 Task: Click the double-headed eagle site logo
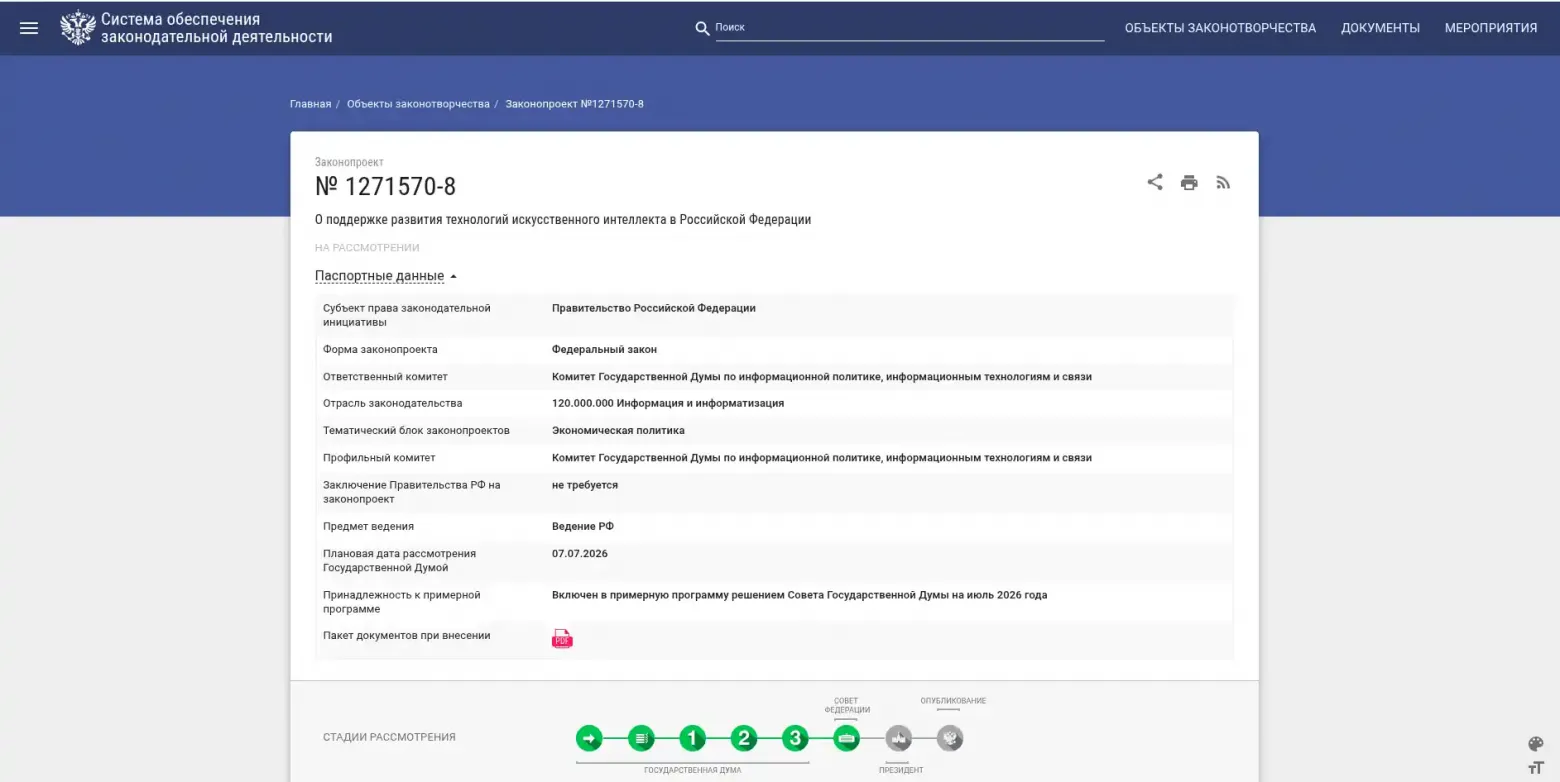tap(77, 28)
